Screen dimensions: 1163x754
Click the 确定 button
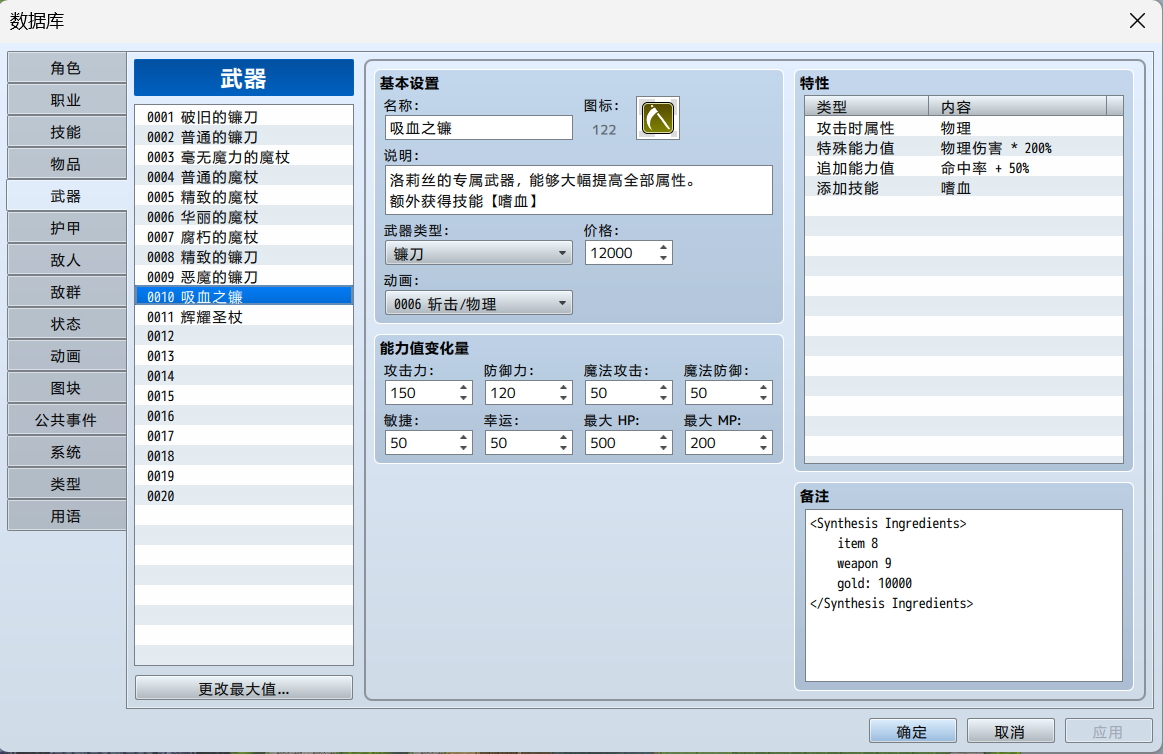(912, 731)
